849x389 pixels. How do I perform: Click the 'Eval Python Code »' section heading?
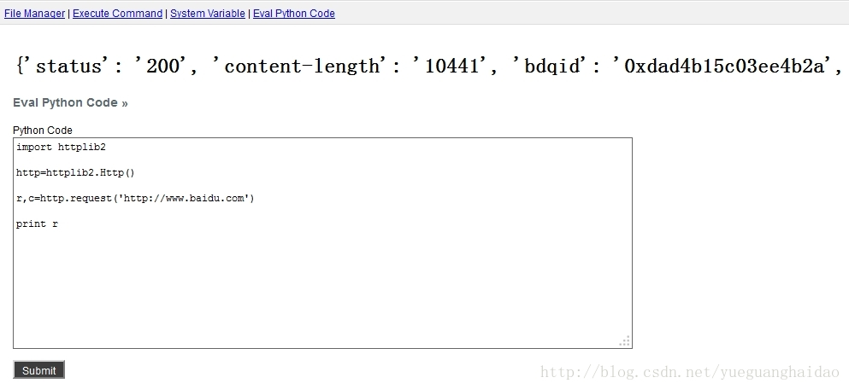coord(70,103)
